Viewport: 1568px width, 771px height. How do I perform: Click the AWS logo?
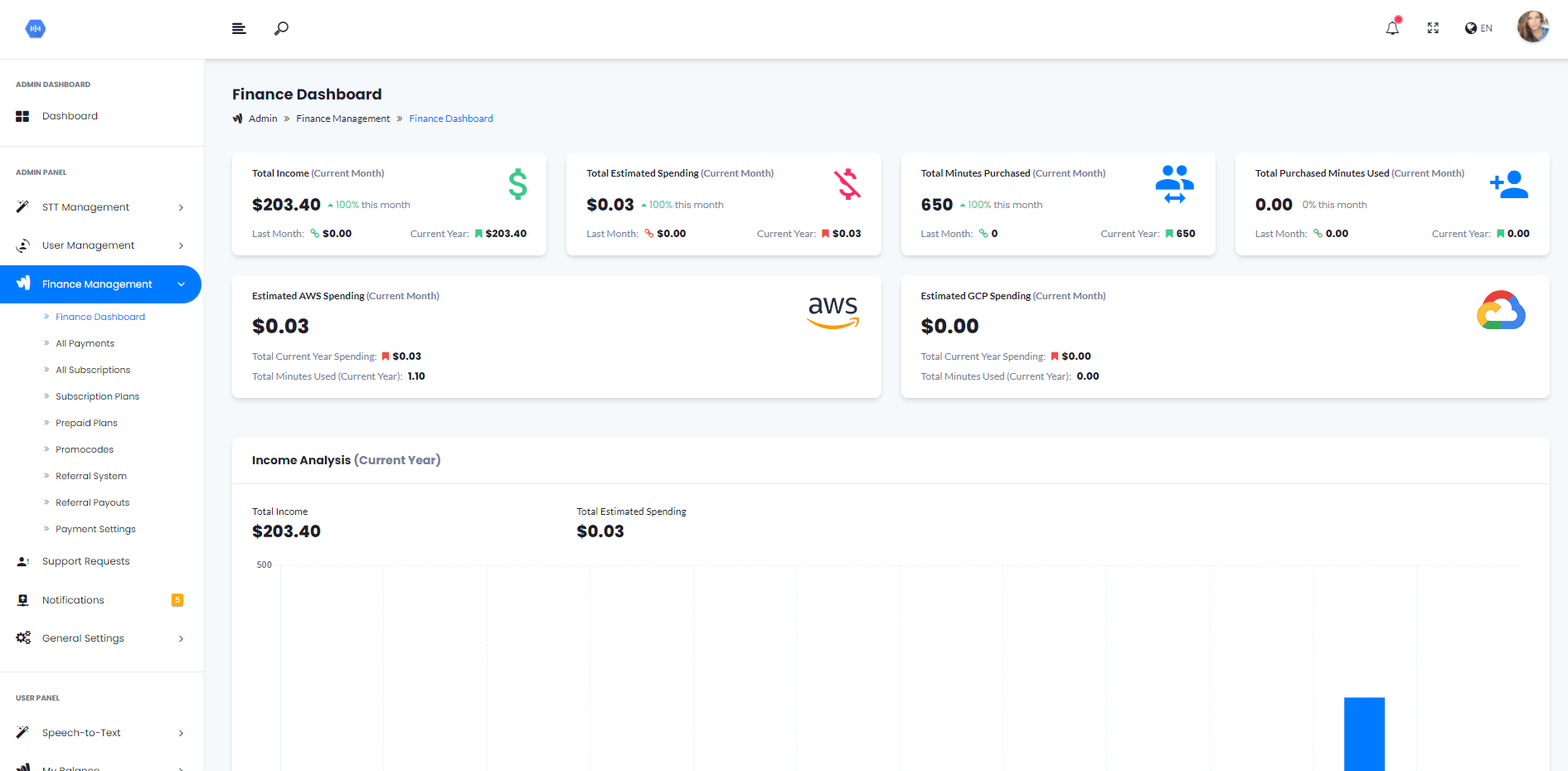pyautogui.click(x=833, y=313)
